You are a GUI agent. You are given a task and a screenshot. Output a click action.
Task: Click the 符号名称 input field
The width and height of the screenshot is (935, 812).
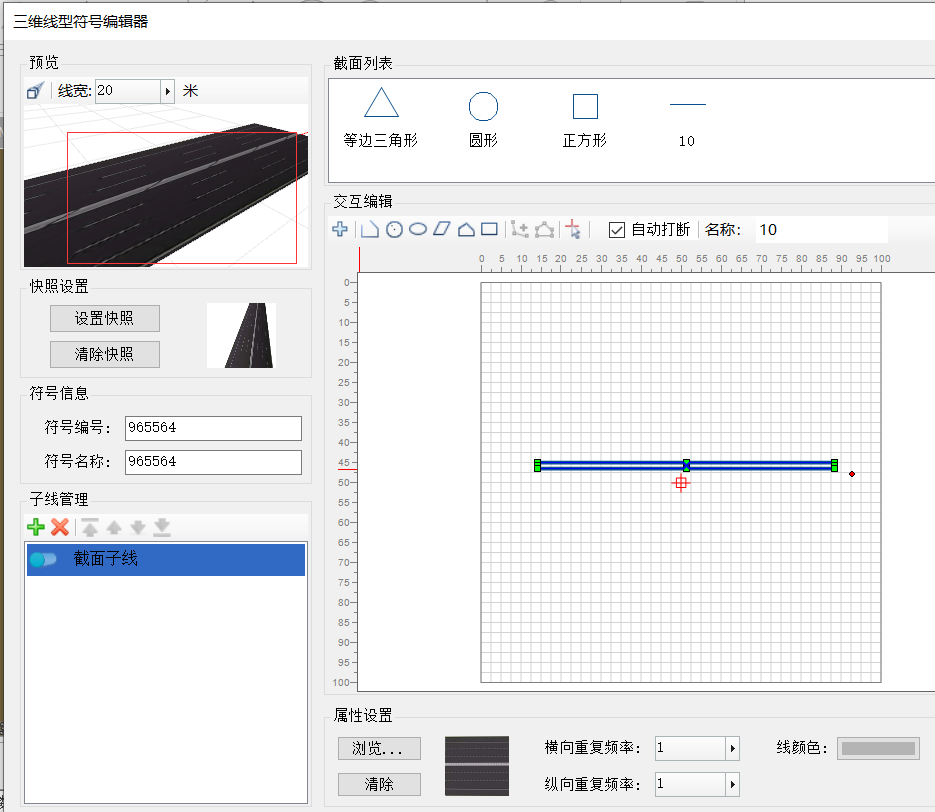[213, 462]
